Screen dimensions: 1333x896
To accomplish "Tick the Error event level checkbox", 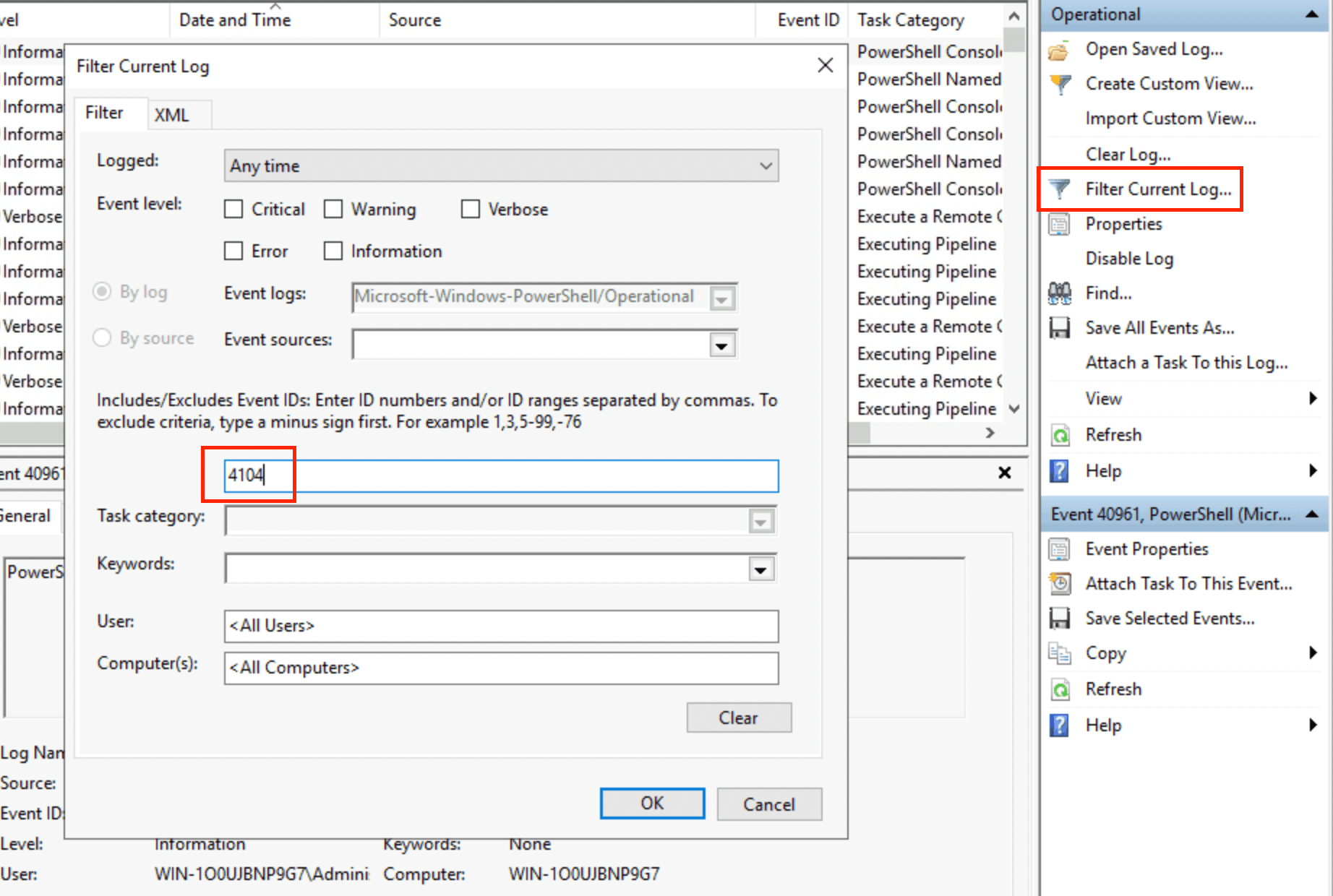I will 233,251.
